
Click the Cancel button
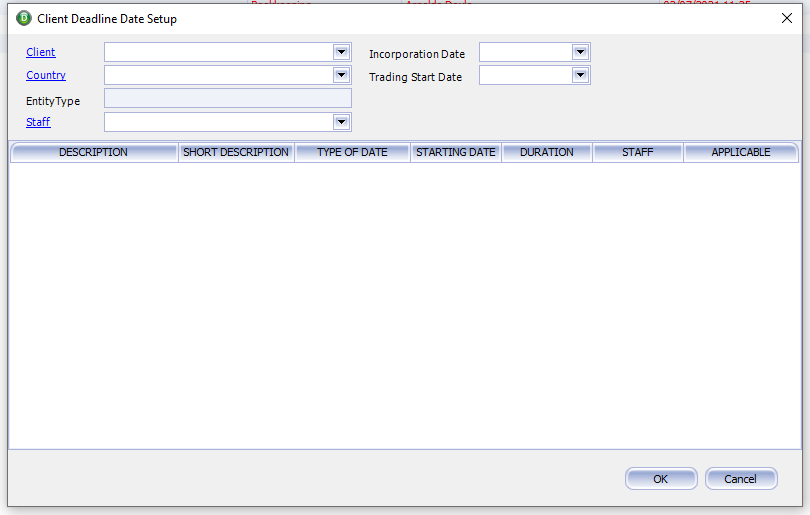click(x=741, y=479)
